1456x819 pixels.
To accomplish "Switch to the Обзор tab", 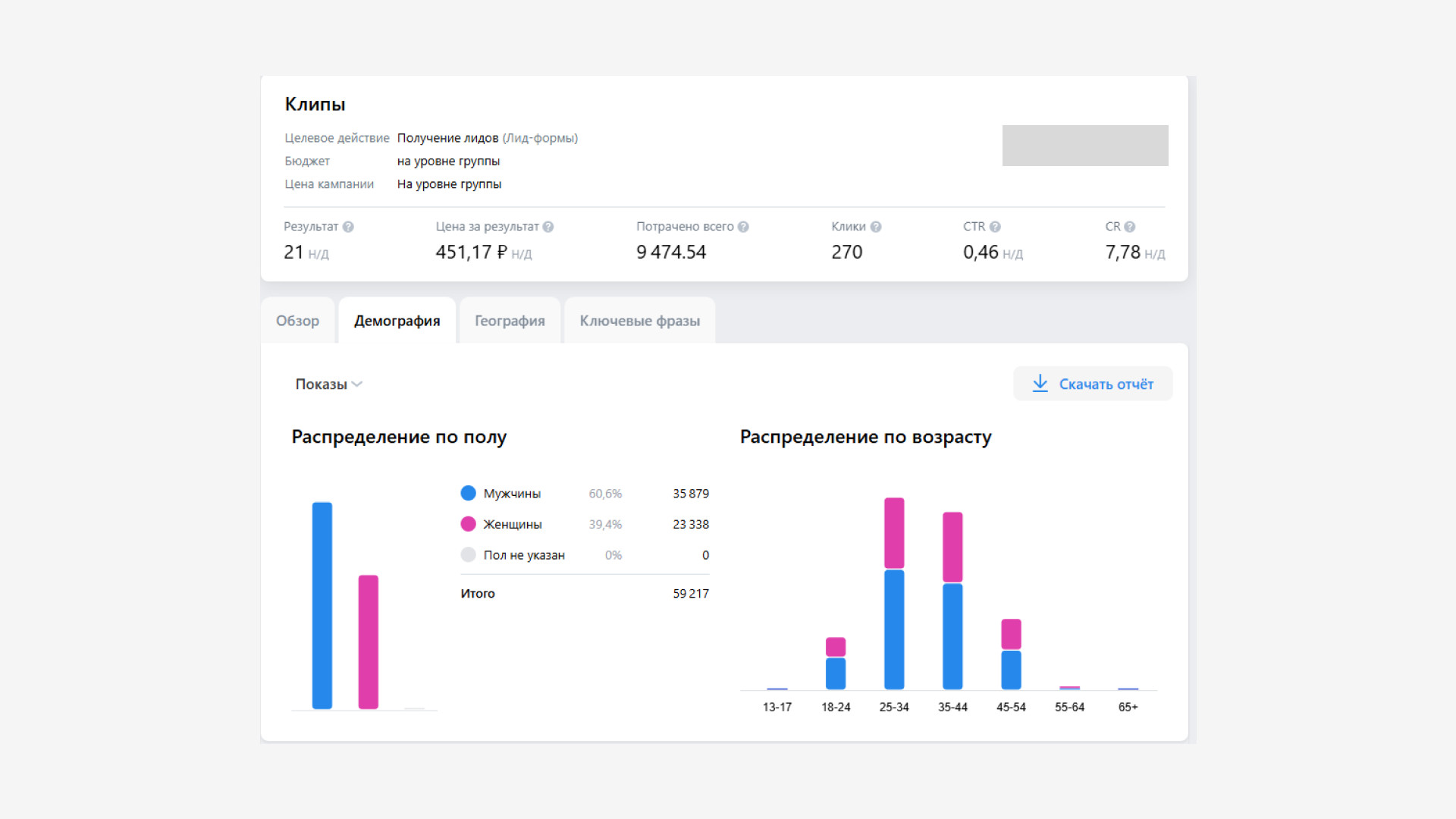I will pos(297,321).
